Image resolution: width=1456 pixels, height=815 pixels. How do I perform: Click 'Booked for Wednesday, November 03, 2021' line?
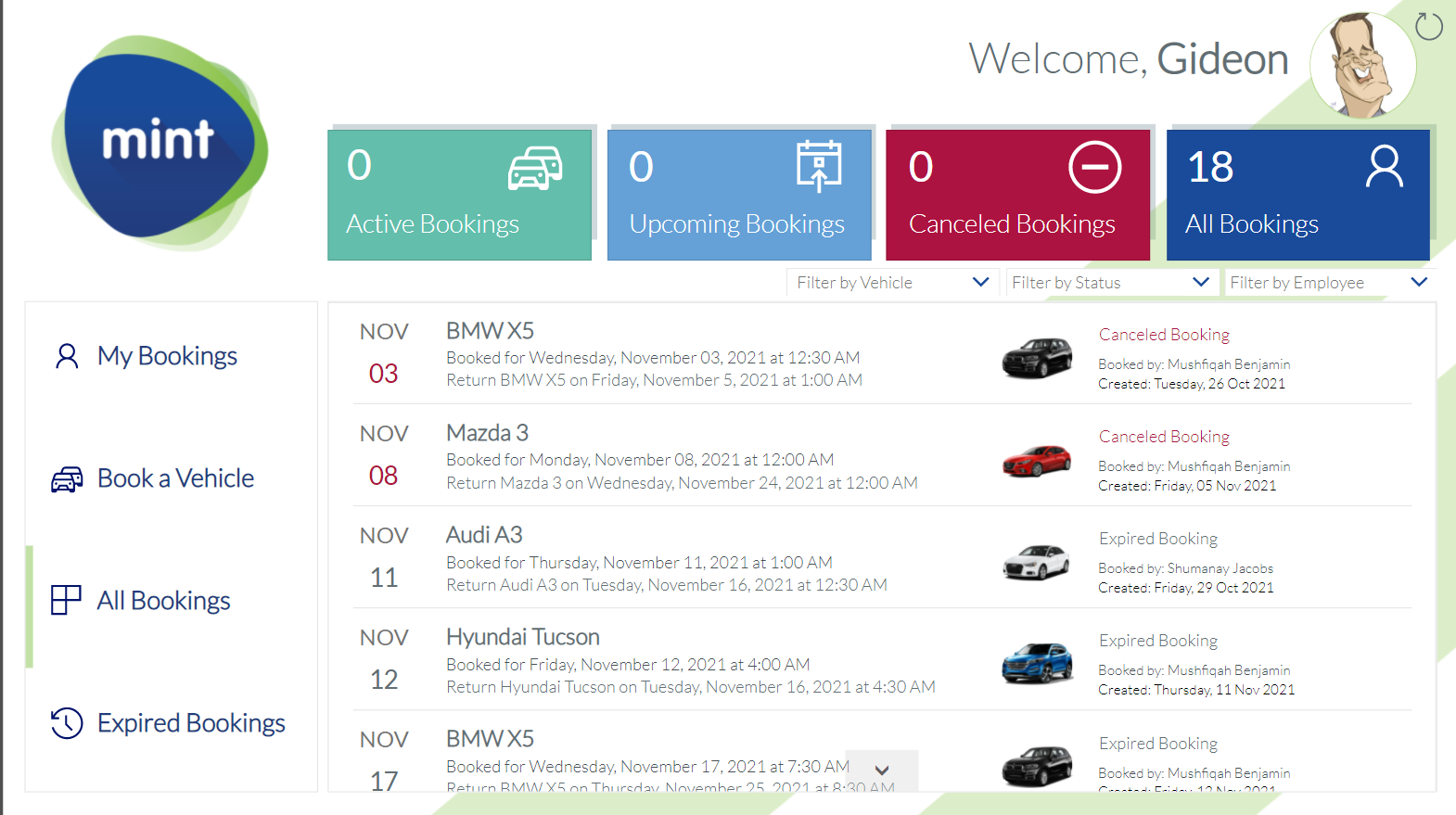pyautogui.click(x=653, y=358)
